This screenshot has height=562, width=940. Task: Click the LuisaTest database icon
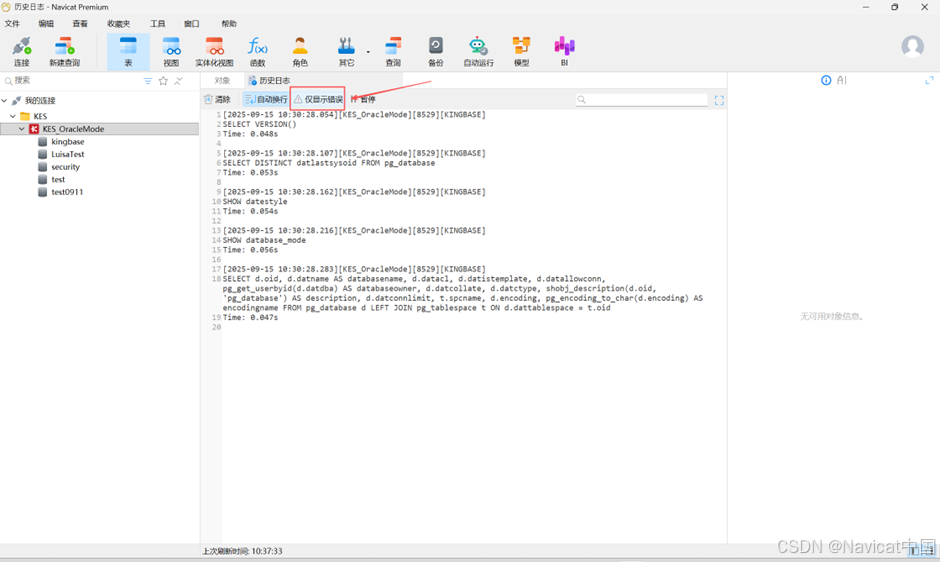pos(43,154)
